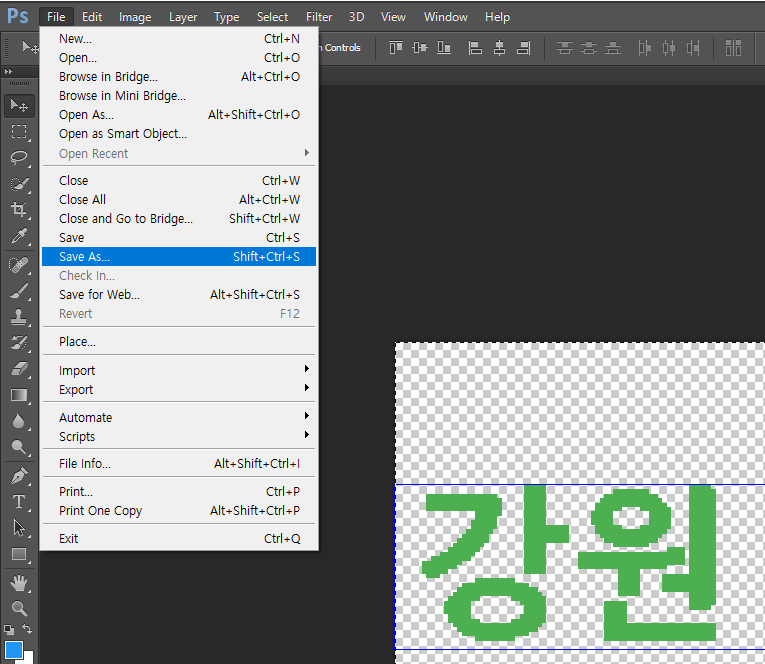Choose Open as Smart Object entry
Image resolution: width=765 pixels, height=664 pixels.
coord(179,134)
